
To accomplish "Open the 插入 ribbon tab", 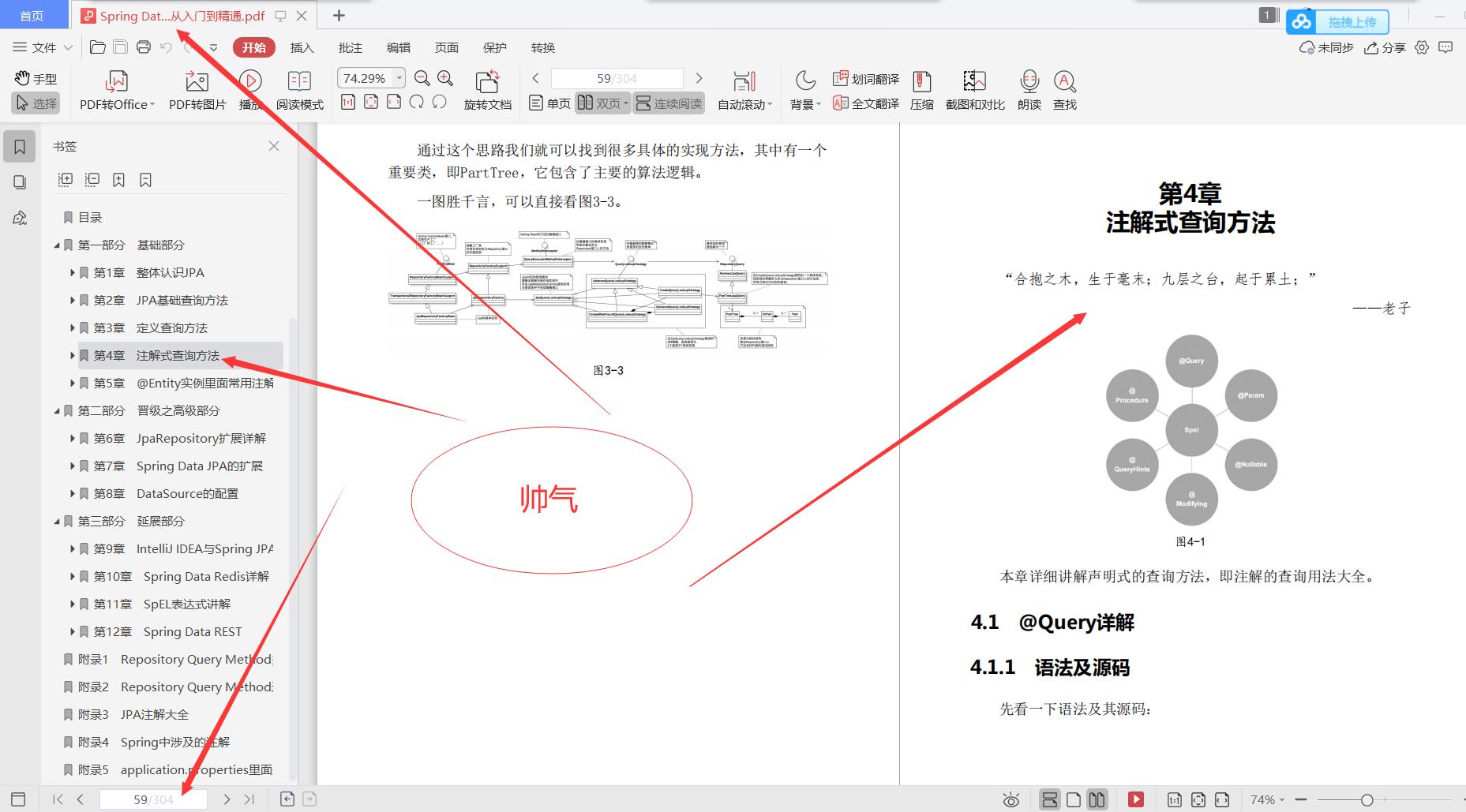I will pyautogui.click(x=302, y=47).
